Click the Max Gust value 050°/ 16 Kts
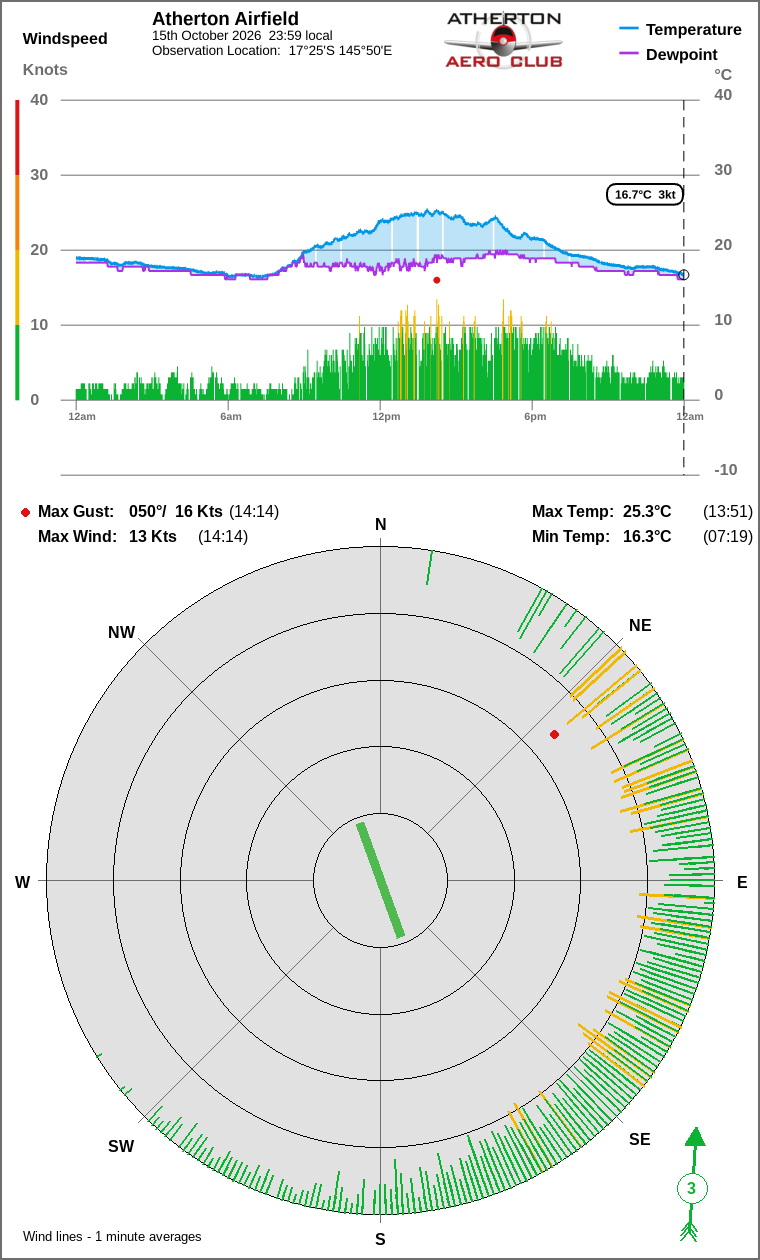 tap(176, 512)
